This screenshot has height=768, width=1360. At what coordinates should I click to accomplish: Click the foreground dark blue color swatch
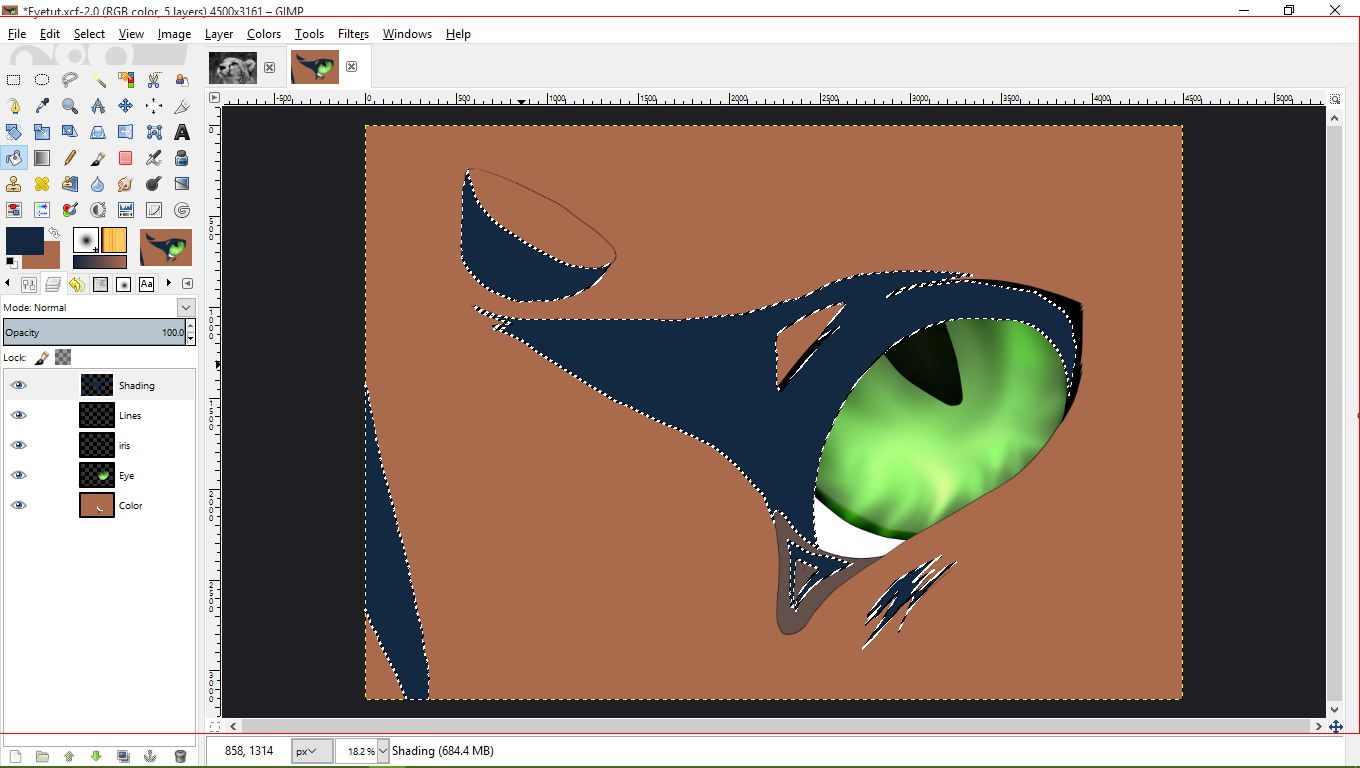23,240
